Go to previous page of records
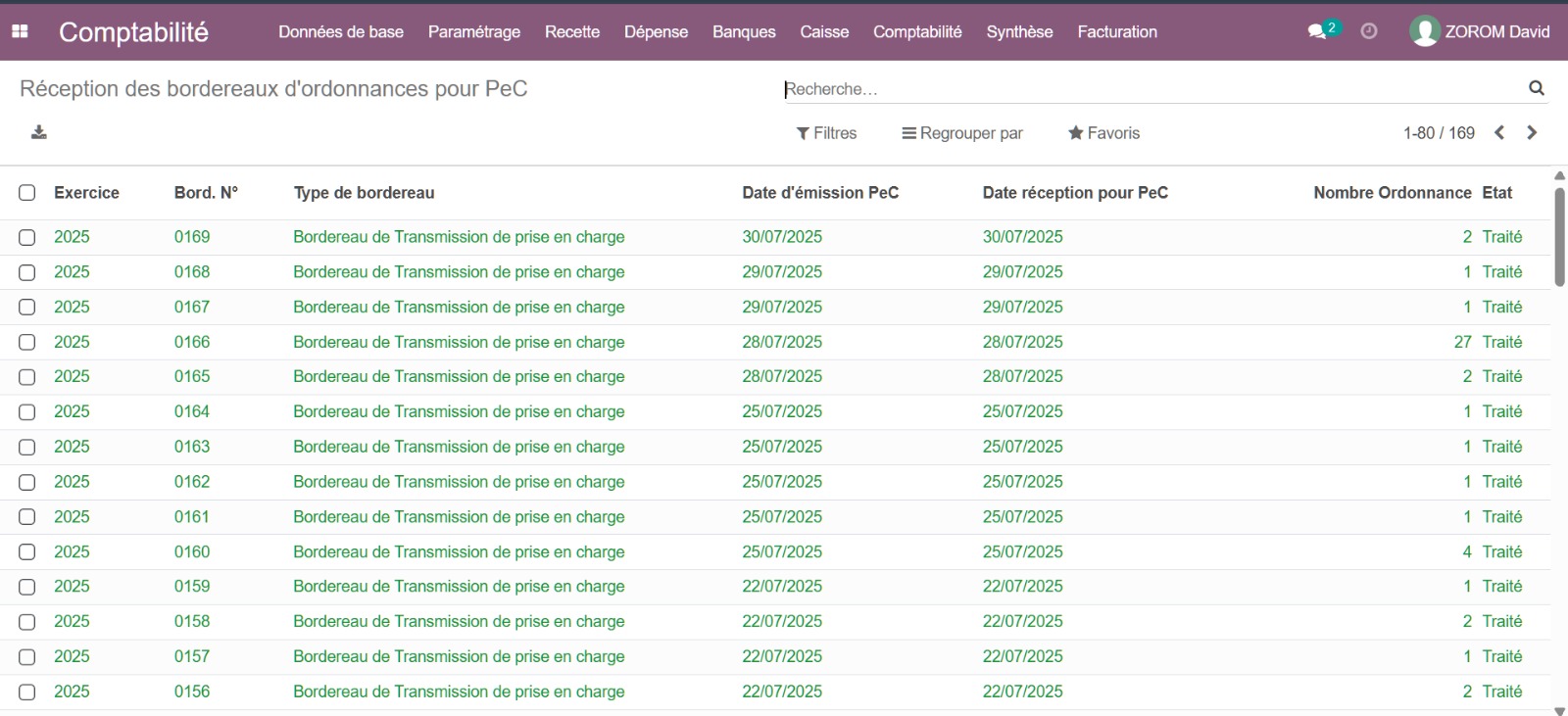This screenshot has width=1568, height=716. (1499, 133)
